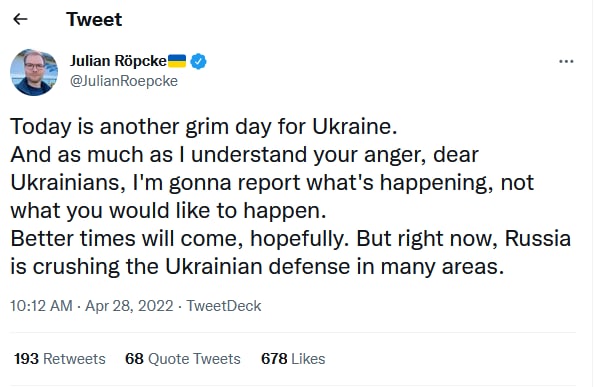Image resolution: width=598 pixels, height=387 pixels.
Task: Go back using the left arrow
Action: point(20,19)
